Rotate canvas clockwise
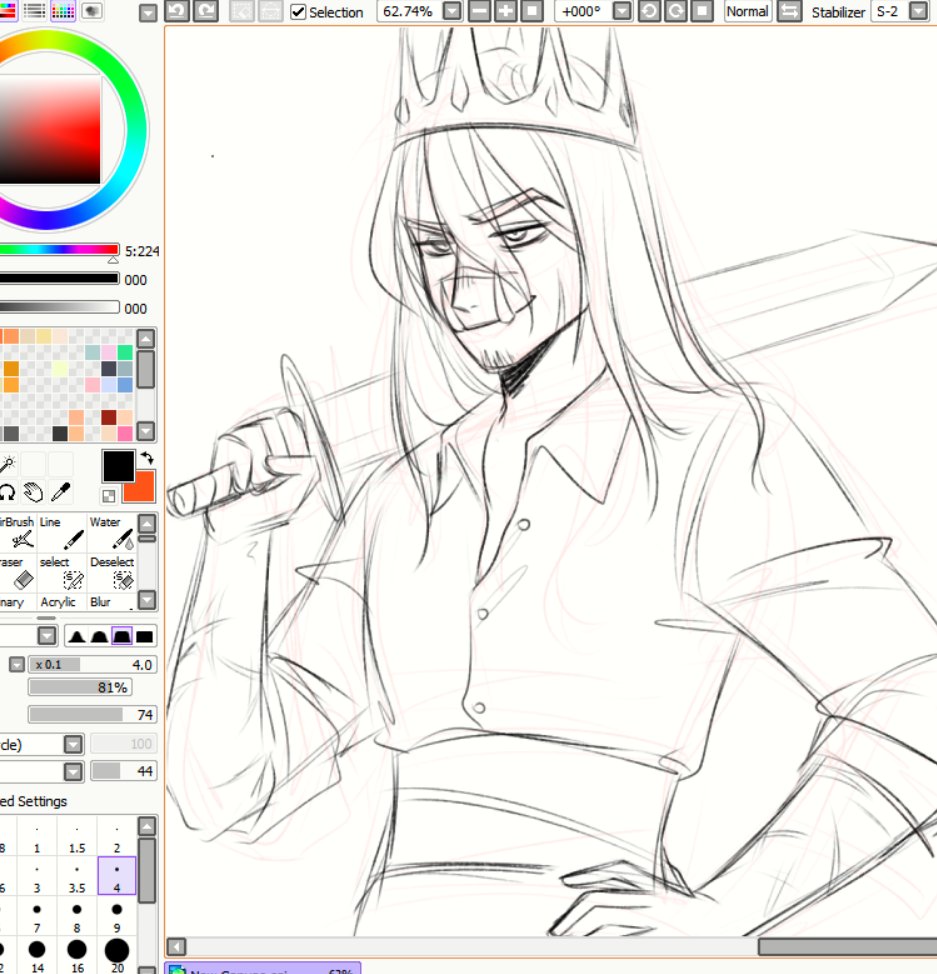This screenshot has height=974, width=937. pyautogui.click(x=675, y=11)
